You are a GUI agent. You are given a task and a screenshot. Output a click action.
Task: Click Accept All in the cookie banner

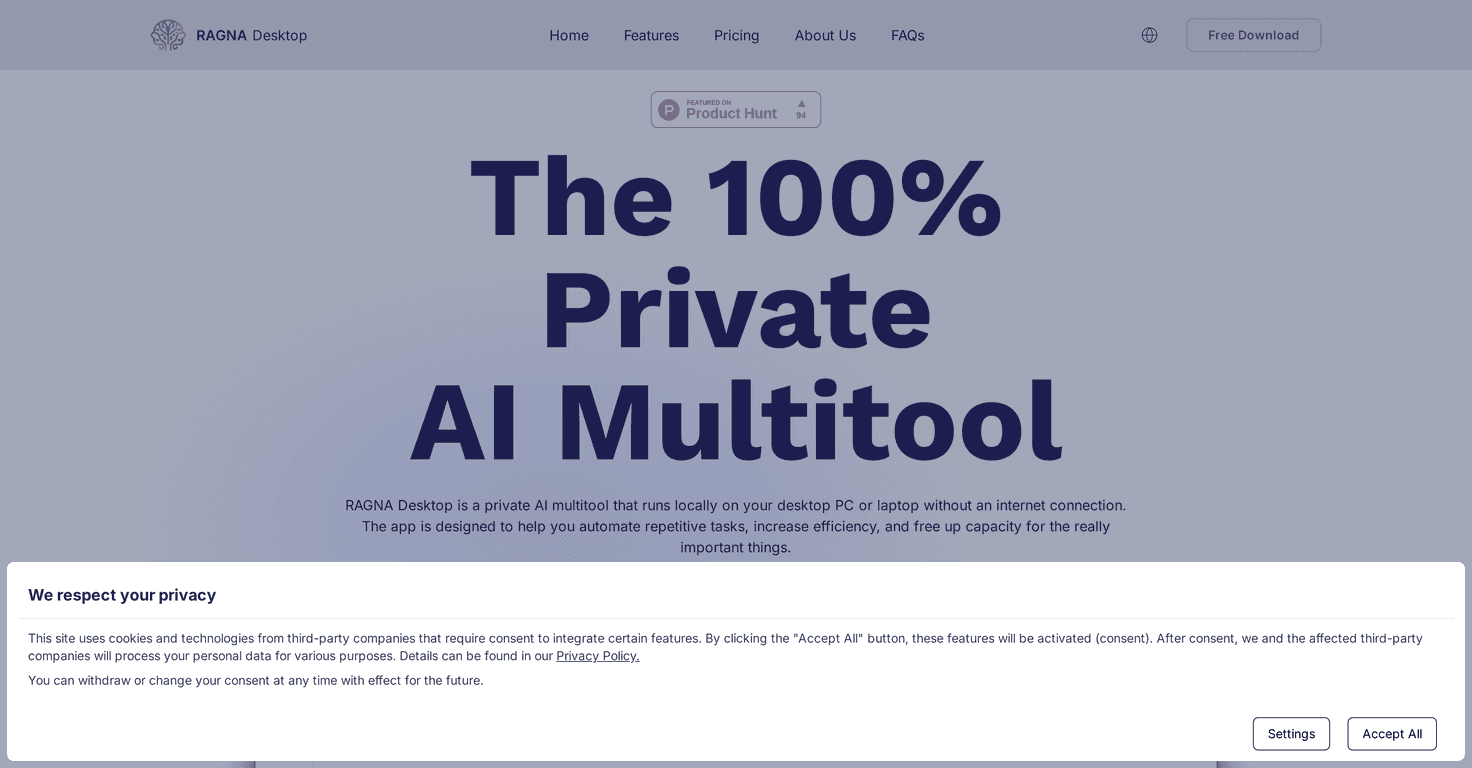point(1392,733)
